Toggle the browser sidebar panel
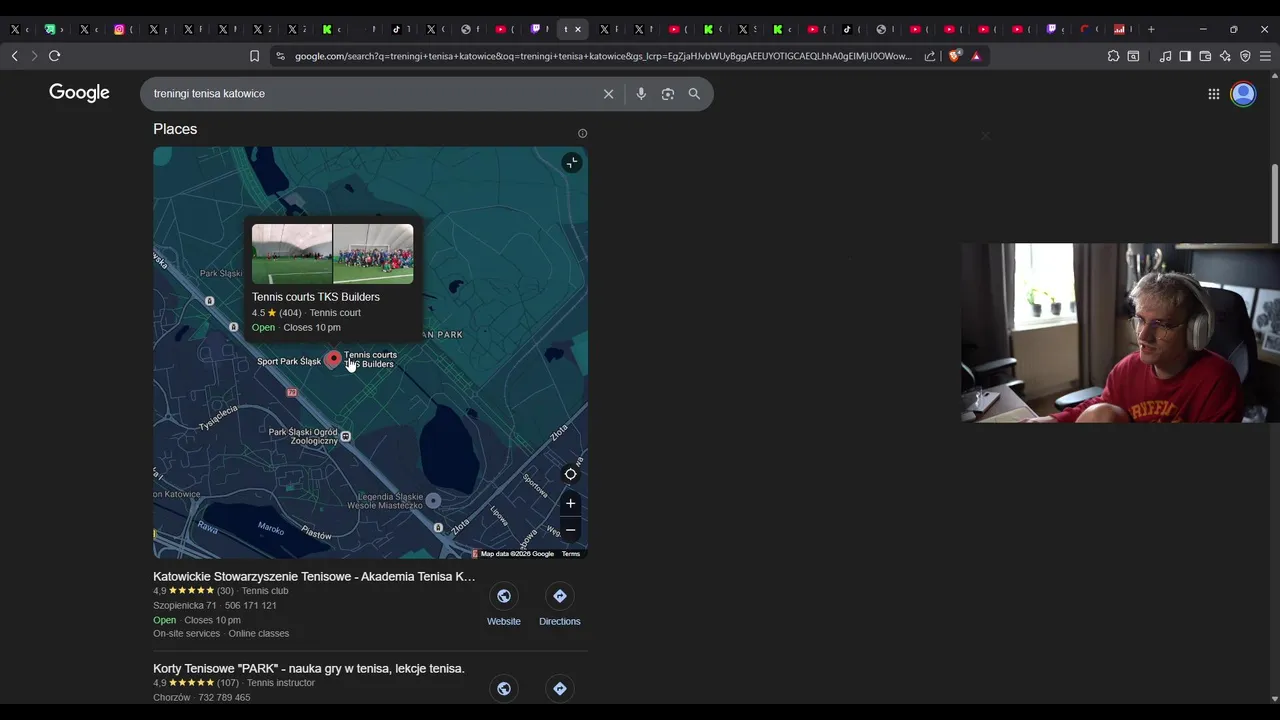 [1185, 56]
